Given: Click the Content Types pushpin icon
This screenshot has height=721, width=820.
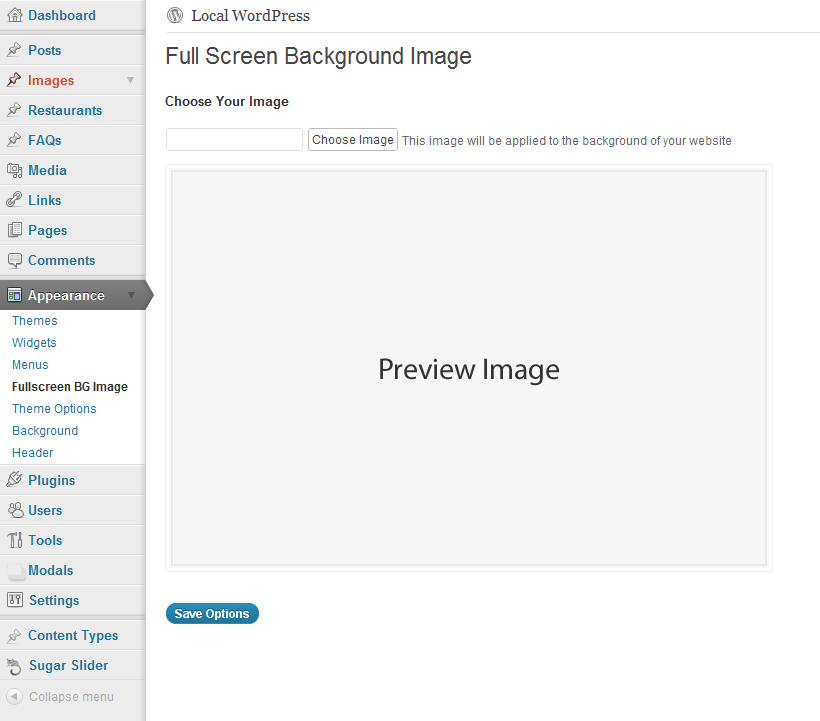Looking at the screenshot, I should (15, 635).
